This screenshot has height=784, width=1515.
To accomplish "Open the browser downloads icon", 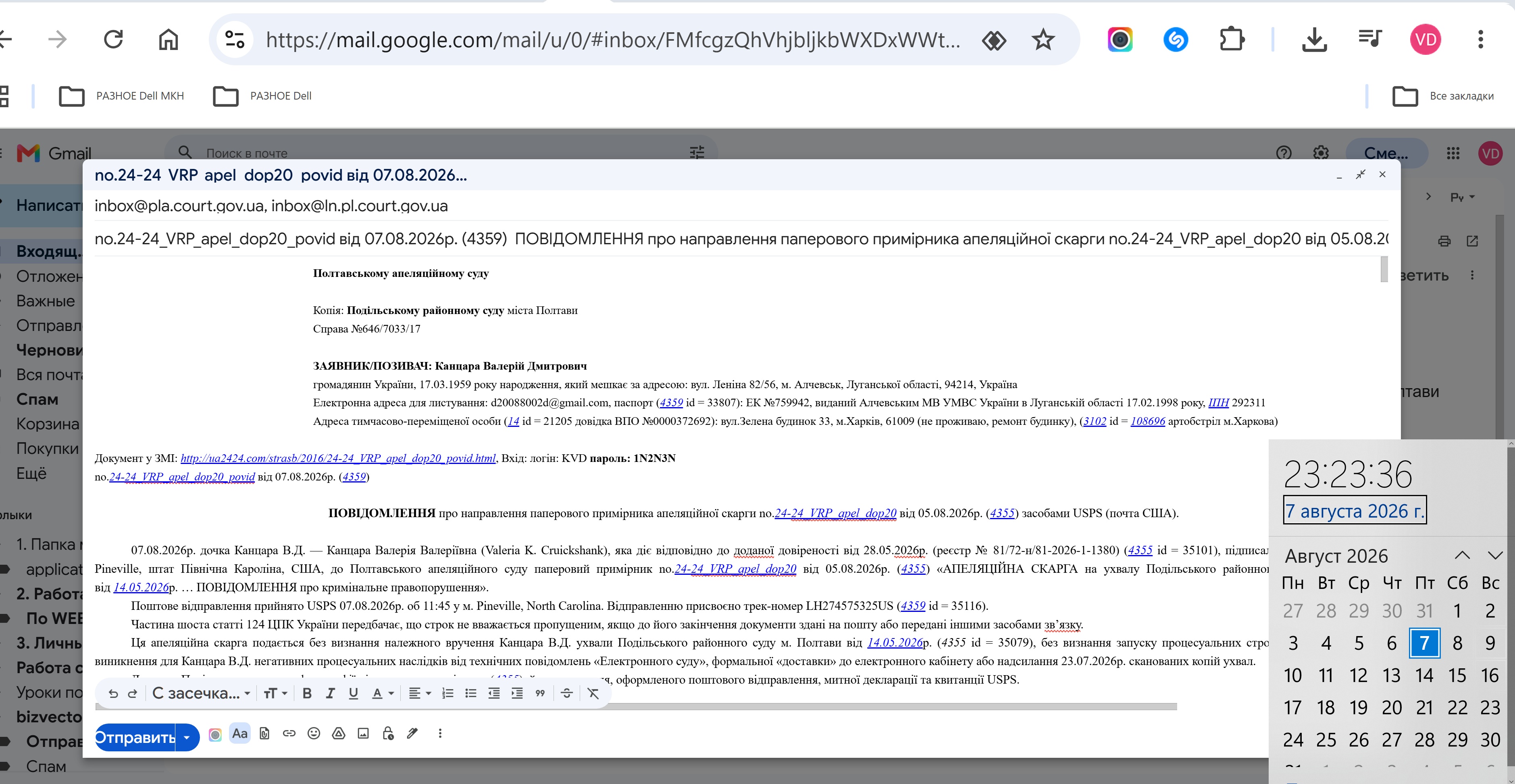I will point(1315,40).
